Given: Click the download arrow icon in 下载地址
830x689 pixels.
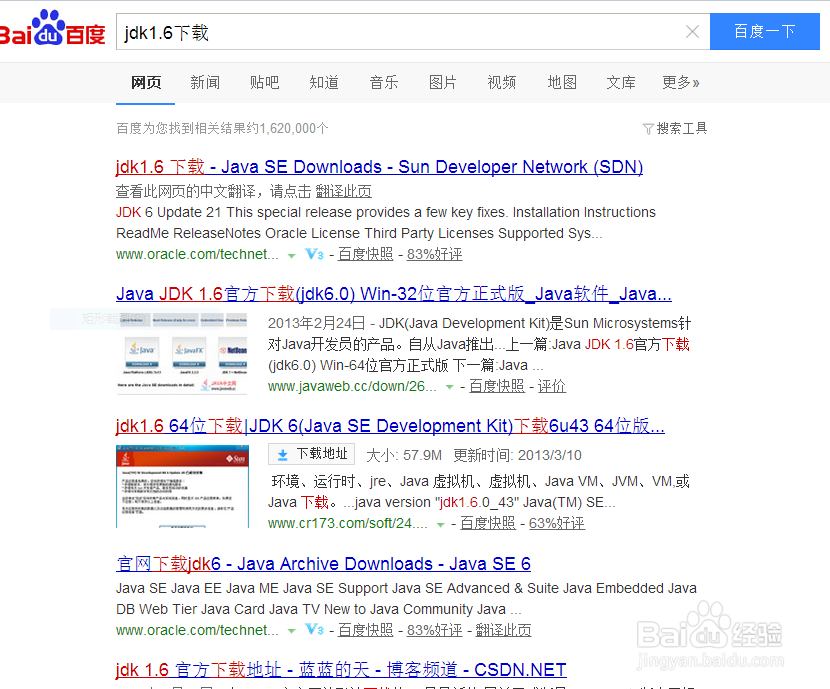Looking at the screenshot, I should point(283,455).
